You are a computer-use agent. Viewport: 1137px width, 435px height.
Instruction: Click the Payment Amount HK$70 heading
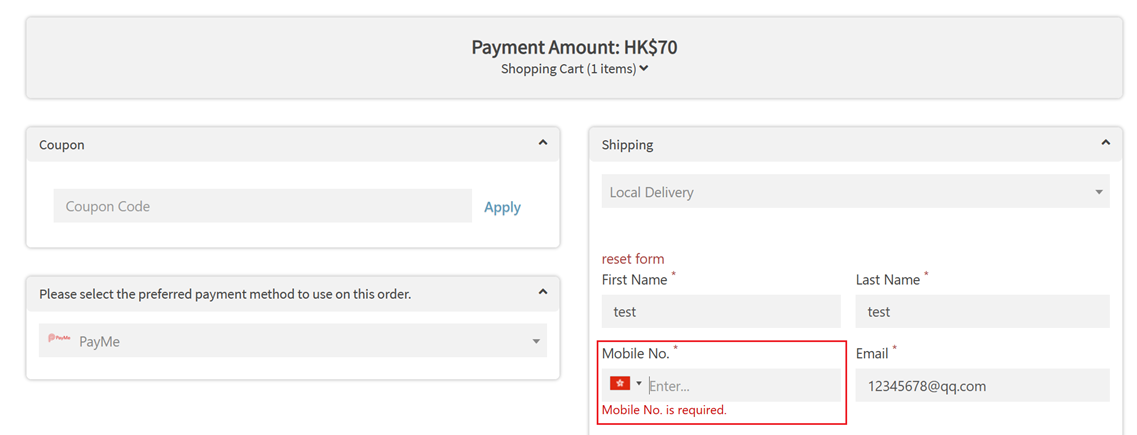pyautogui.click(x=574, y=47)
